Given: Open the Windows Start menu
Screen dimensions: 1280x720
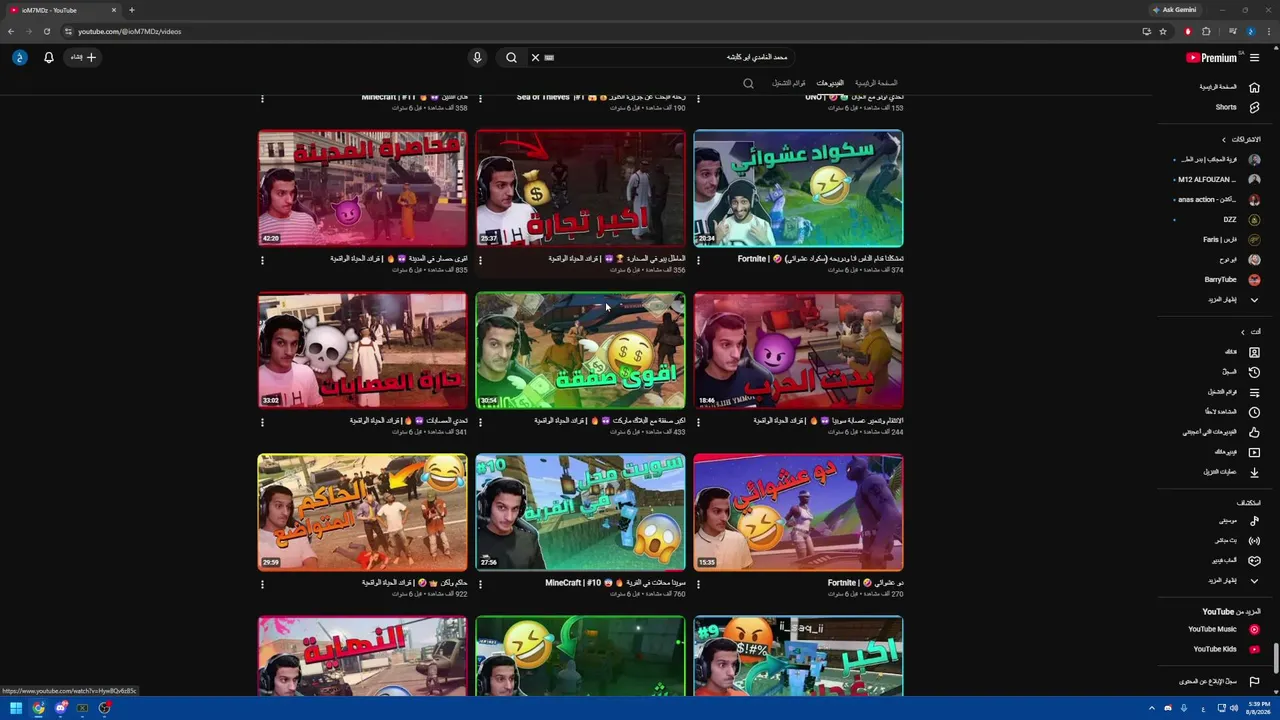Looking at the screenshot, I should pyautogui.click(x=15, y=709).
